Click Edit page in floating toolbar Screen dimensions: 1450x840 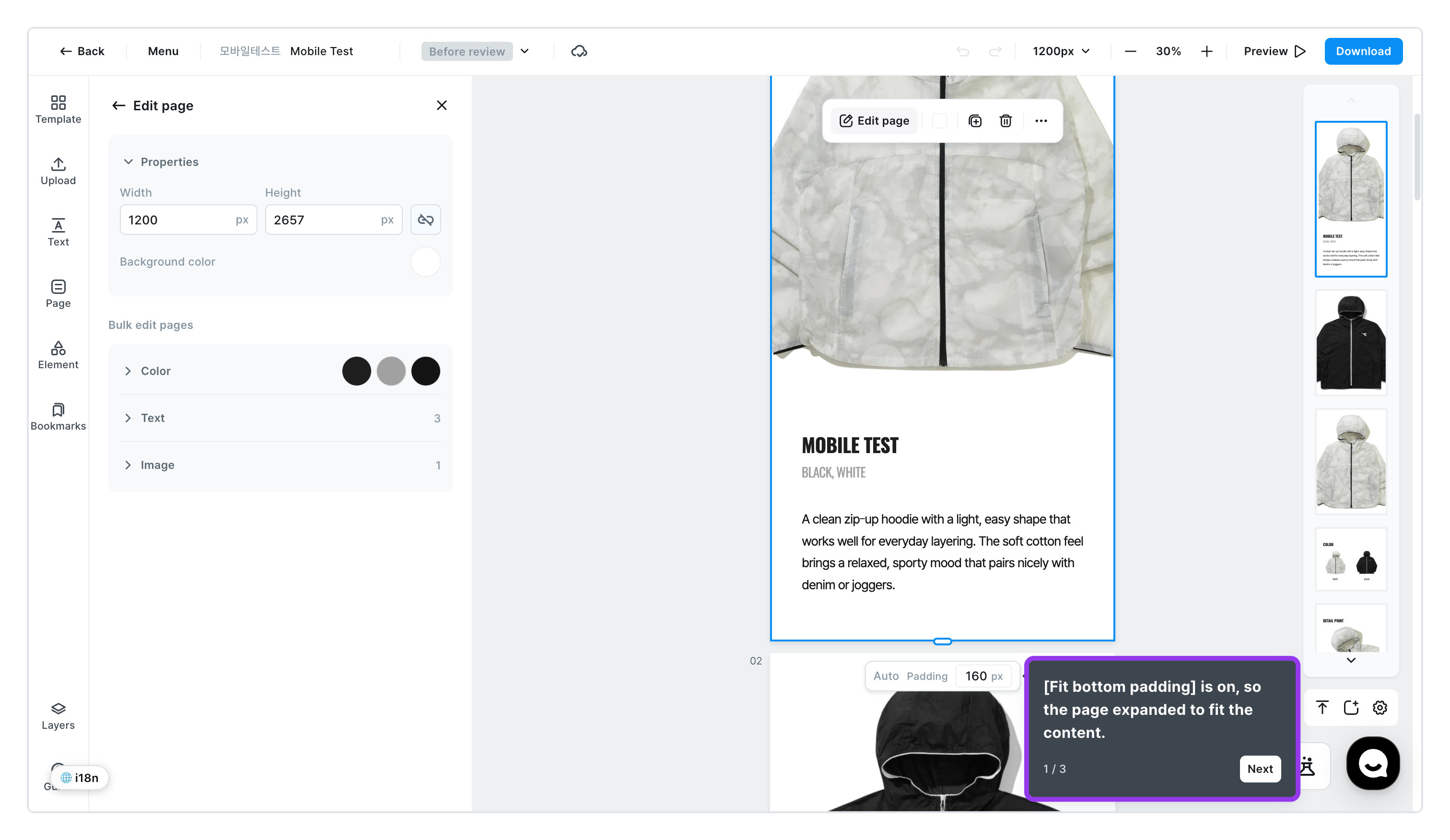pyautogui.click(x=874, y=121)
